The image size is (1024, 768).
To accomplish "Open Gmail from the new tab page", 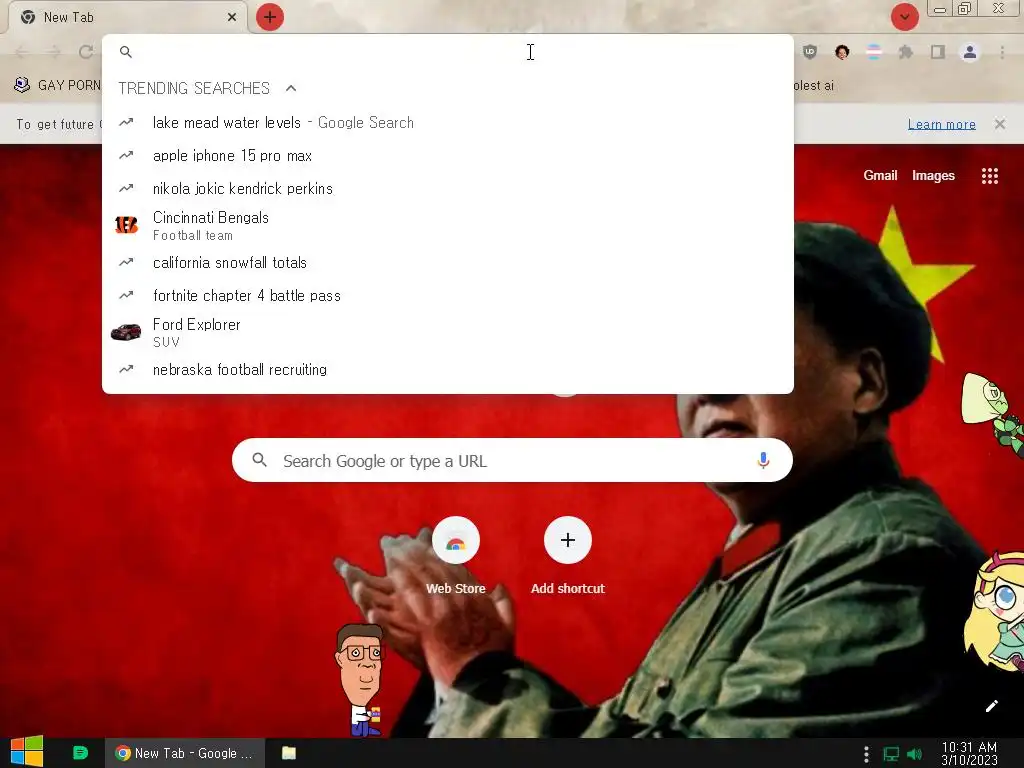I will [880, 175].
